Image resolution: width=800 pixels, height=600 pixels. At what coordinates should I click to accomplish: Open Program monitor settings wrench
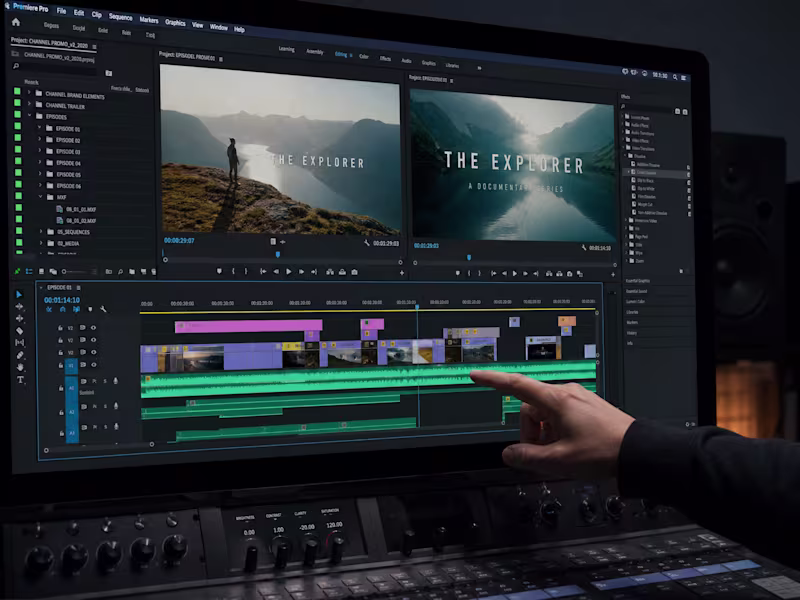coord(584,247)
